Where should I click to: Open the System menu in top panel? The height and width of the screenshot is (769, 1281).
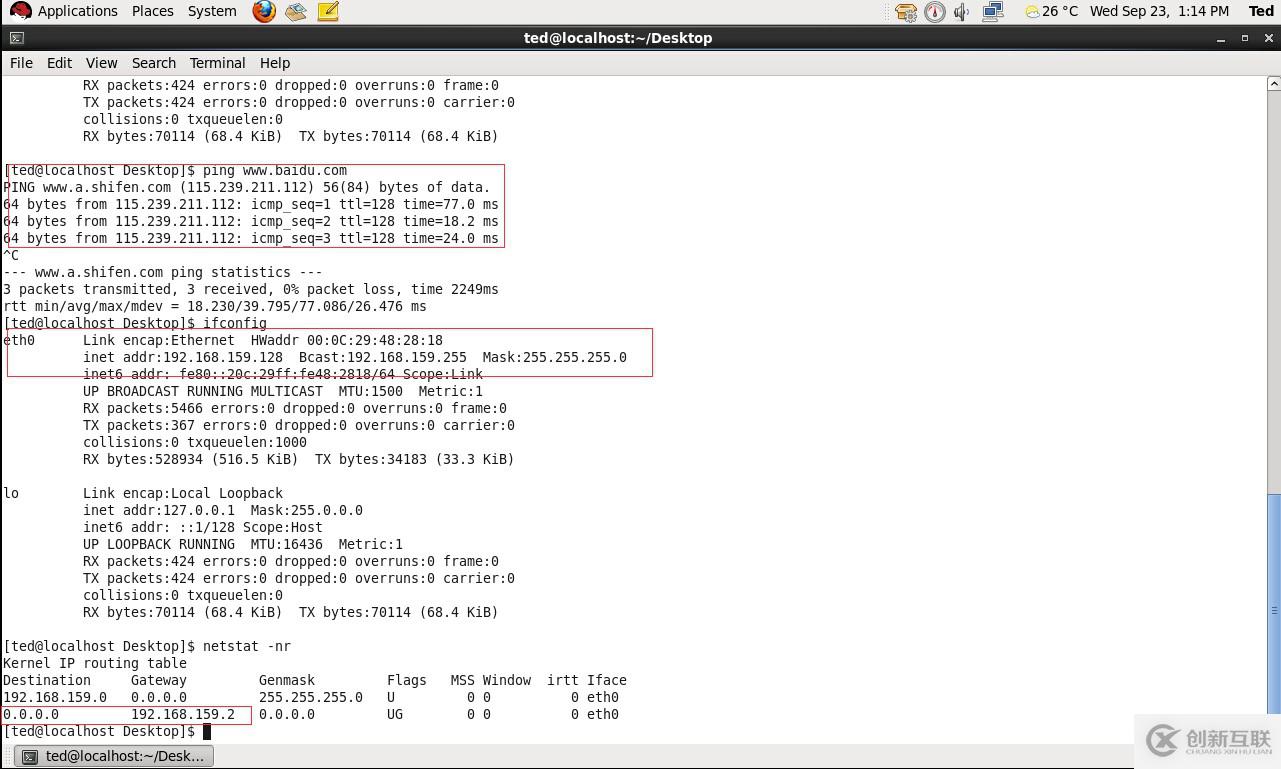coord(212,11)
